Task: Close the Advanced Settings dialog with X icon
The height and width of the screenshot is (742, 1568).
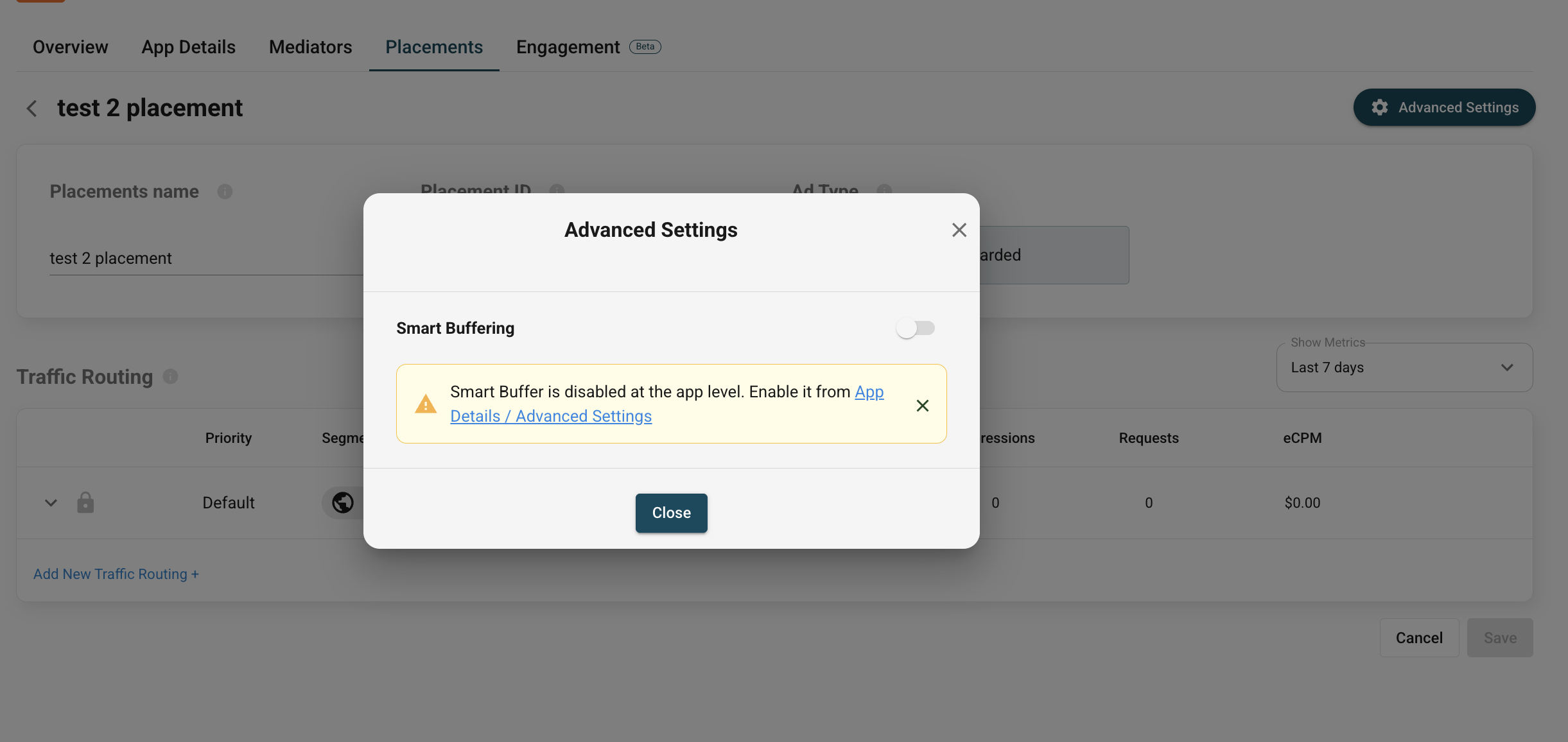Action: point(959,230)
